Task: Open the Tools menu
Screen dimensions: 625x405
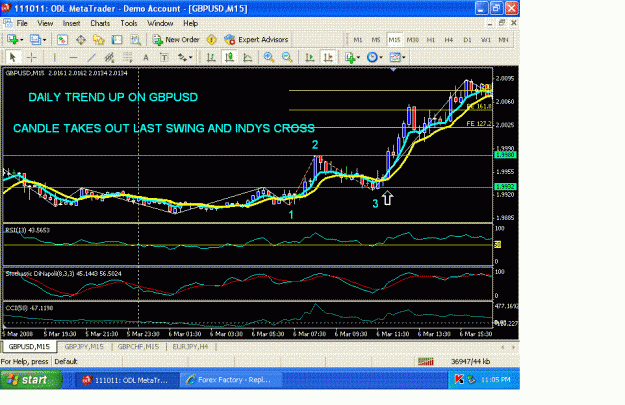Action: click(x=129, y=24)
